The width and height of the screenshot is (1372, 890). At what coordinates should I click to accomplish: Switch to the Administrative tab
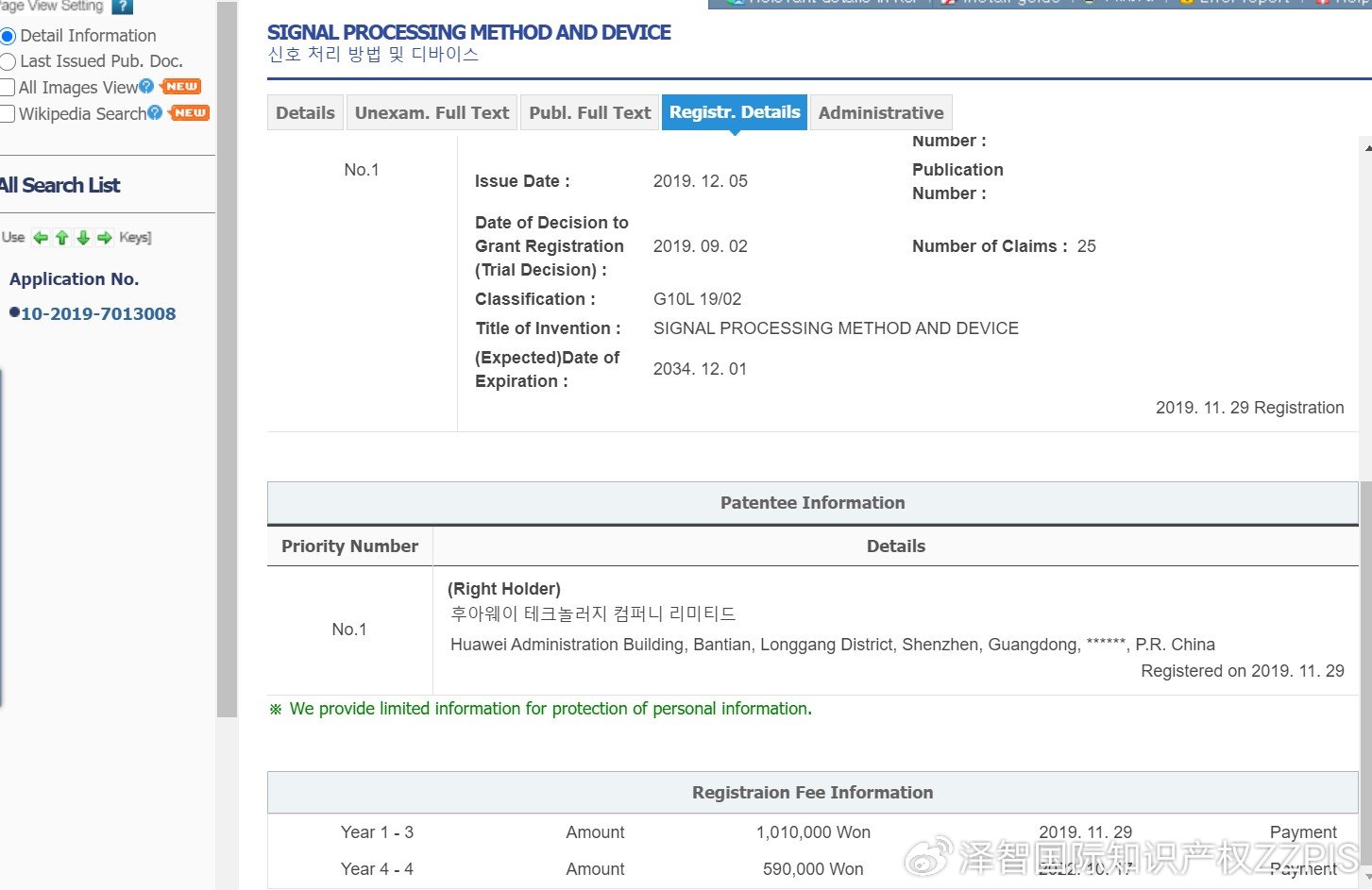(x=881, y=112)
